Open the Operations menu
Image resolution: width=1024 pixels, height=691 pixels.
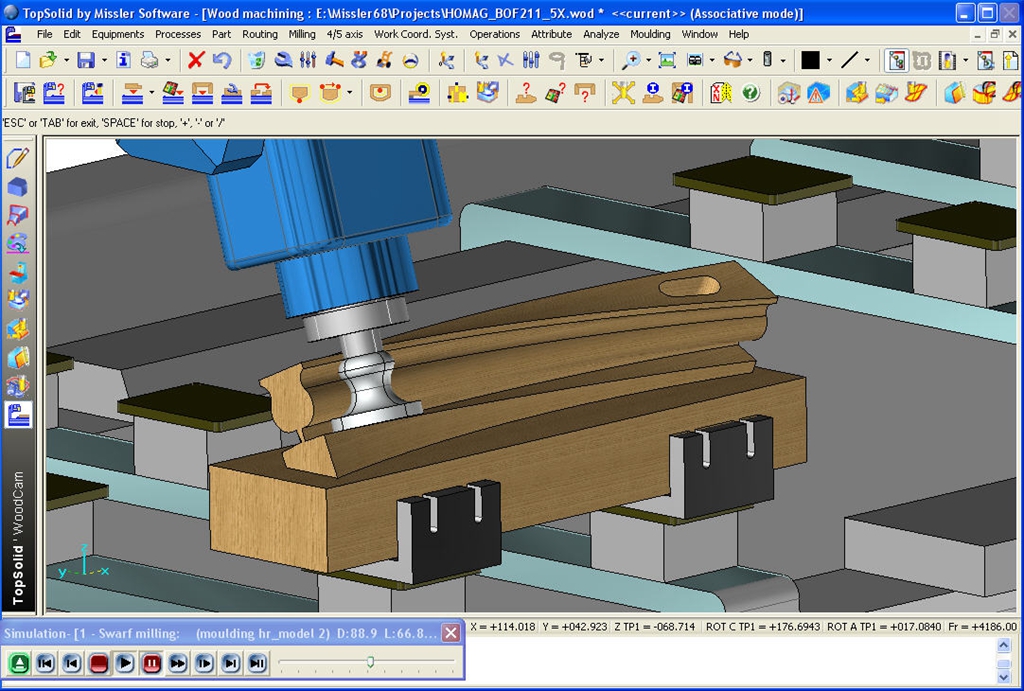click(x=494, y=34)
